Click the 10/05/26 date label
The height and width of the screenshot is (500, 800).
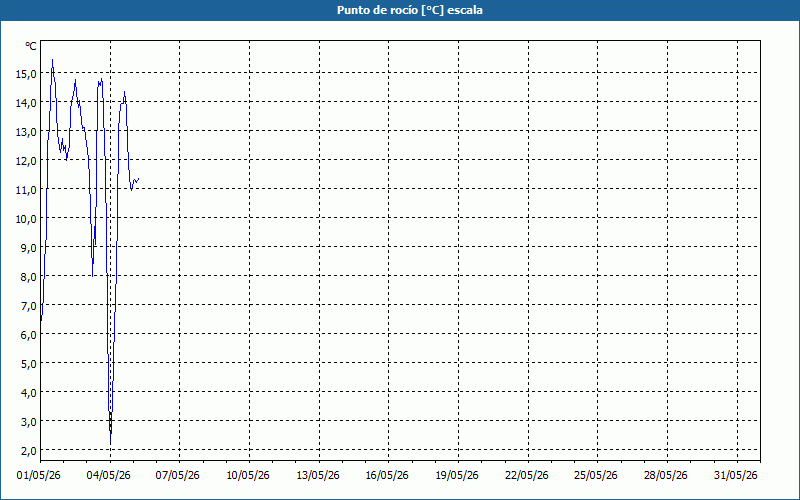(248, 476)
